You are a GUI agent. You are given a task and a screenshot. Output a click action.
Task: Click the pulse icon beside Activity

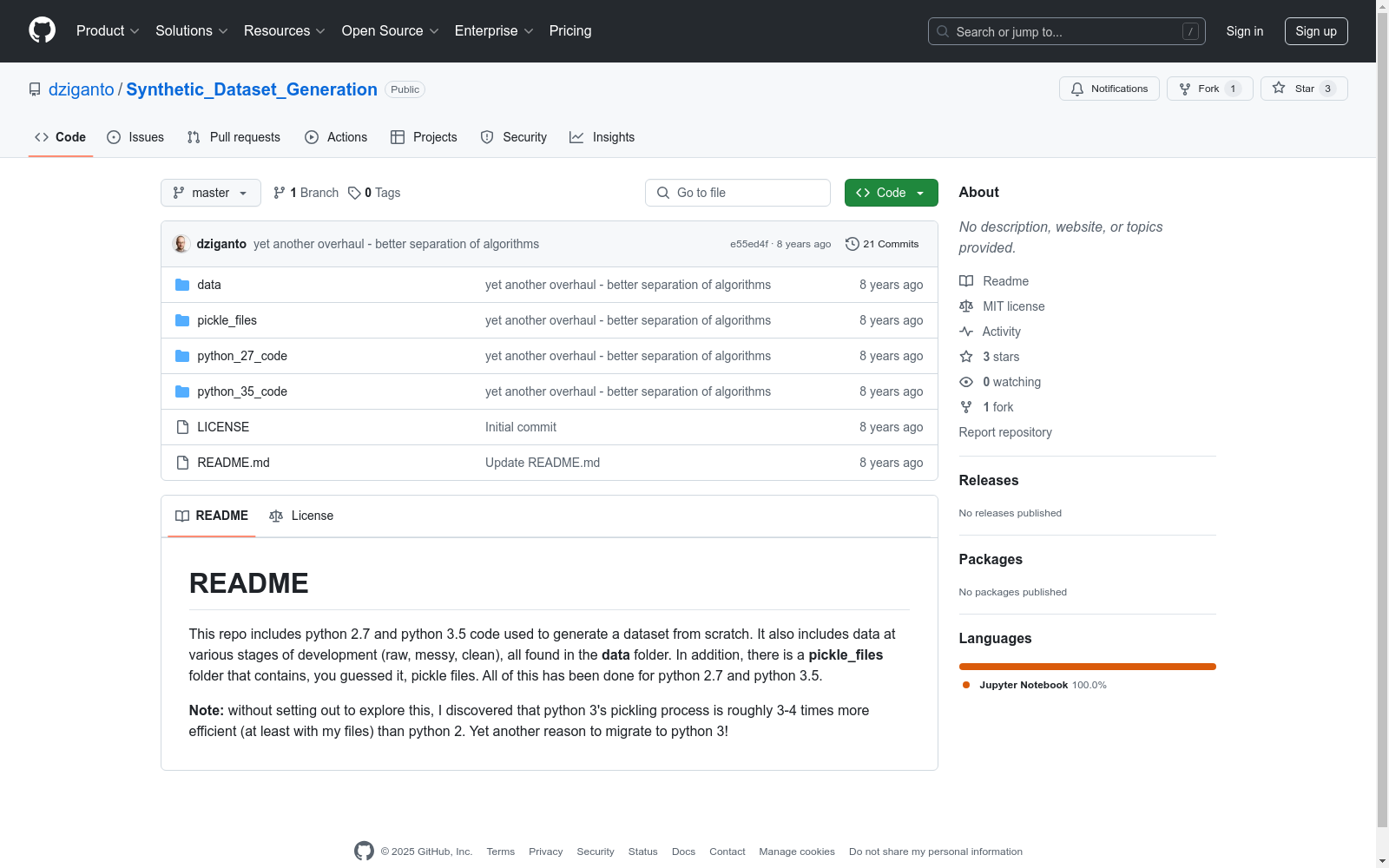(966, 332)
